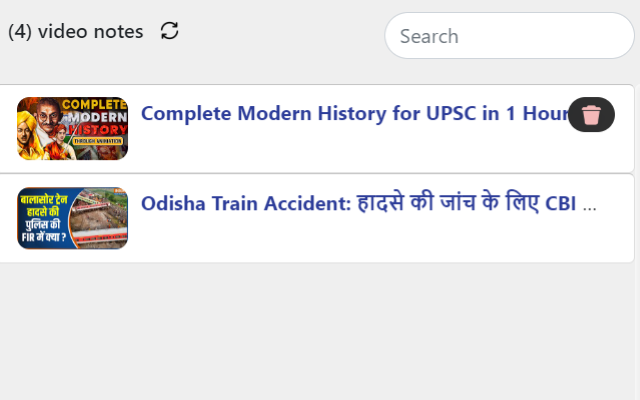Image resolution: width=640 pixels, height=400 pixels.
Task: Click the empty gray area below the notes
Action: click(x=320, y=330)
